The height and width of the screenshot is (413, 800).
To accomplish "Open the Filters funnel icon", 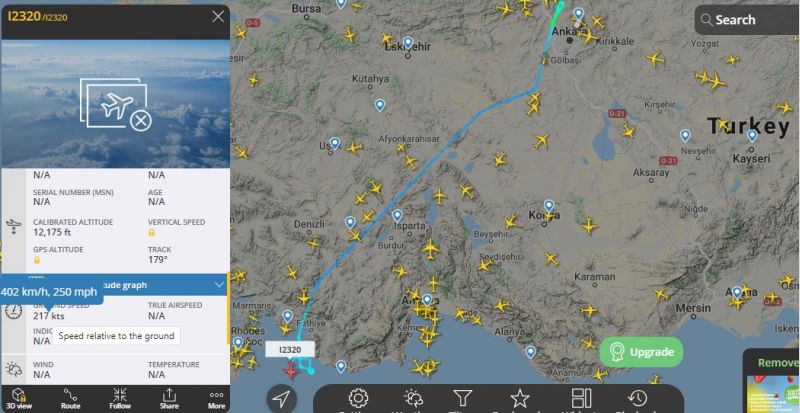I will tap(463, 399).
